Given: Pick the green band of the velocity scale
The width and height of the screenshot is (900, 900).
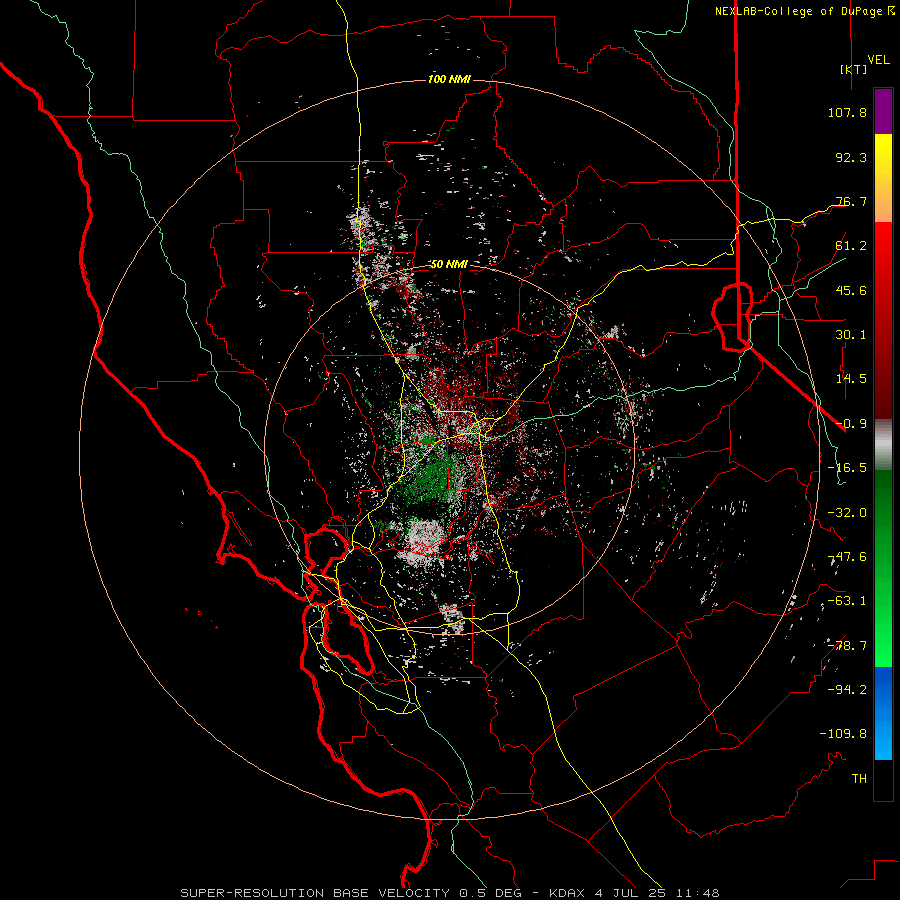Looking at the screenshot, I should [x=883, y=568].
